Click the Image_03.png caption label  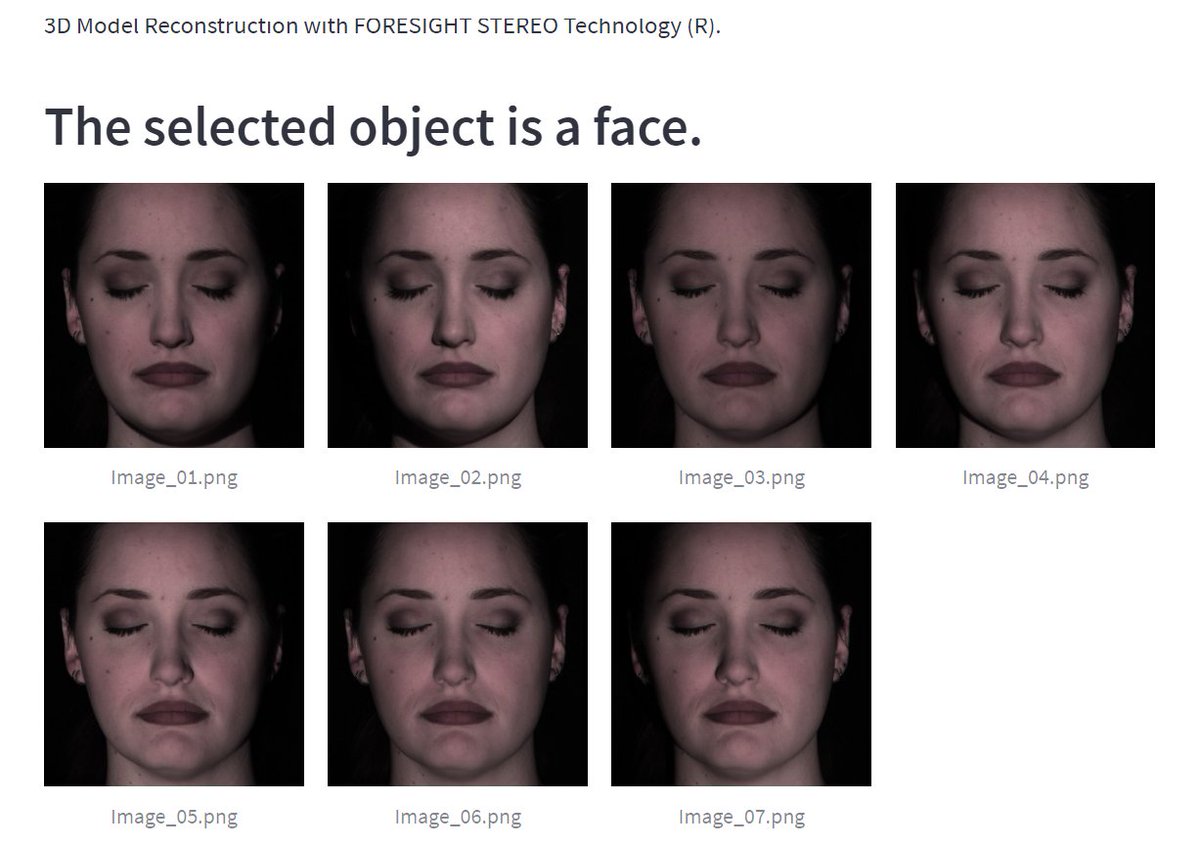[x=741, y=478]
